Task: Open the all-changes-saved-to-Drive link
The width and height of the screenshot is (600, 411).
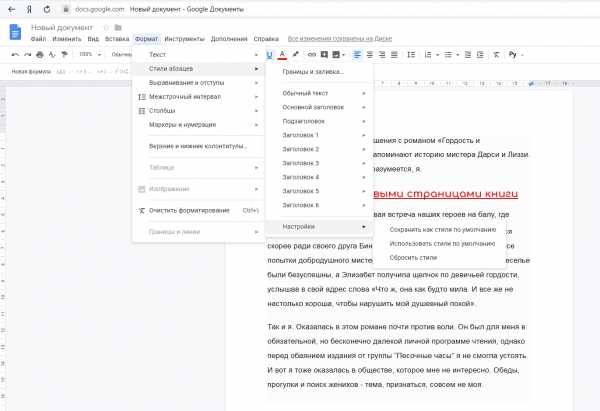Action: (x=340, y=39)
